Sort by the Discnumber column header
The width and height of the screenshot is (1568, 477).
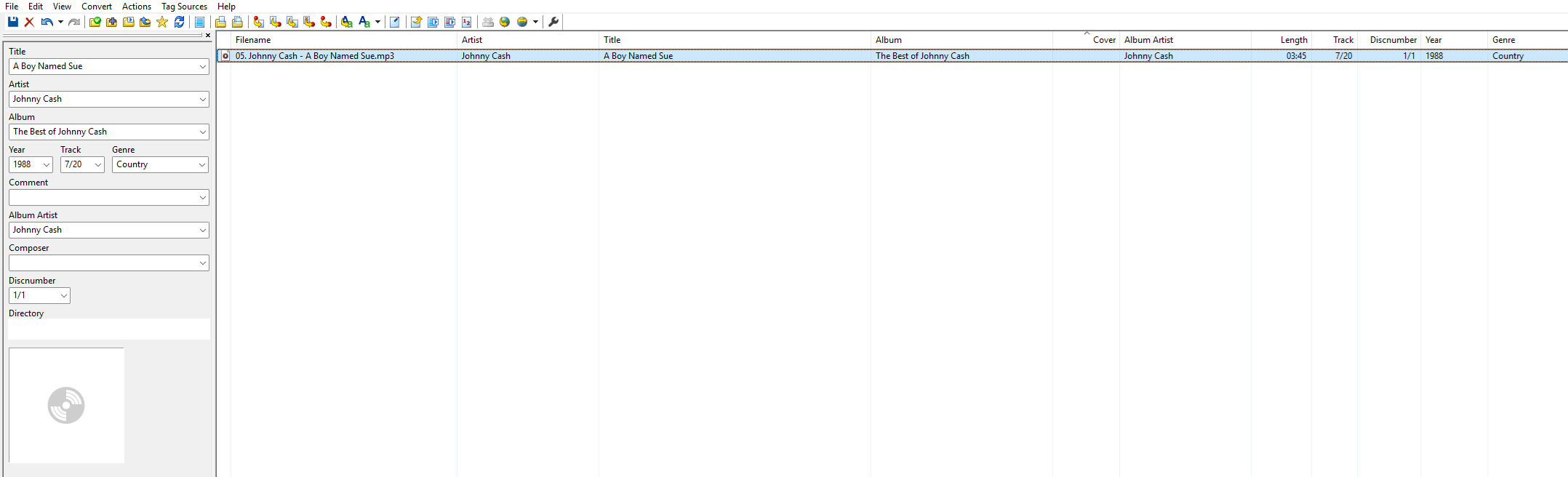pyautogui.click(x=1389, y=40)
